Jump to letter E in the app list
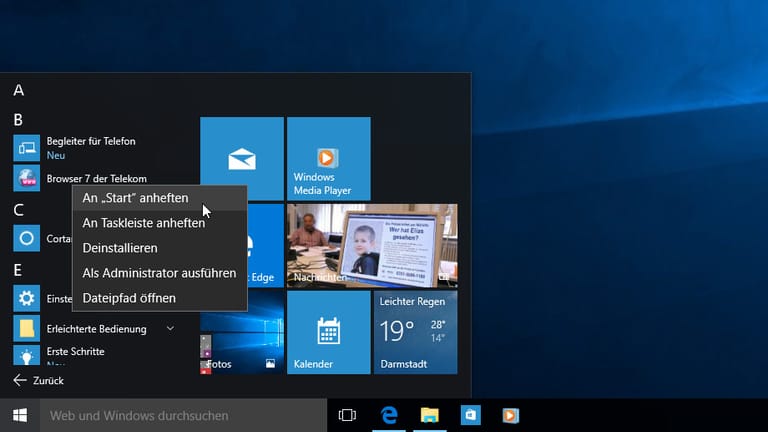Screen dimensions: 768x432 tap(18, 270)
